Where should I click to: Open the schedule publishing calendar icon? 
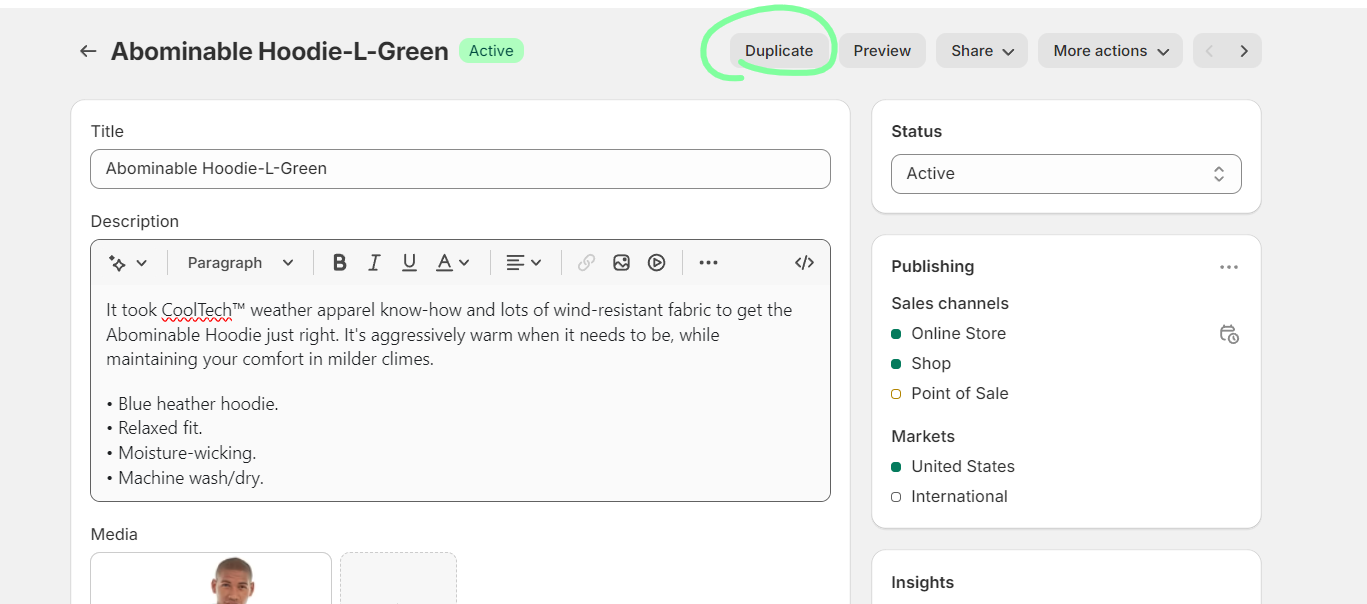(x=1229, y=334)
